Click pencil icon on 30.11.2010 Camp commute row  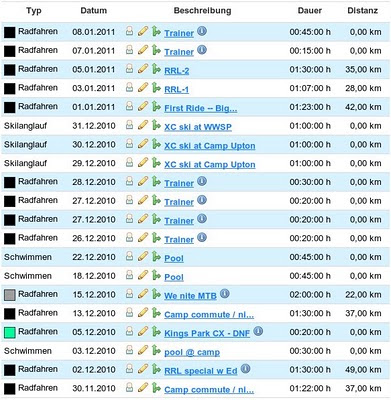click(x=143, y=388)
